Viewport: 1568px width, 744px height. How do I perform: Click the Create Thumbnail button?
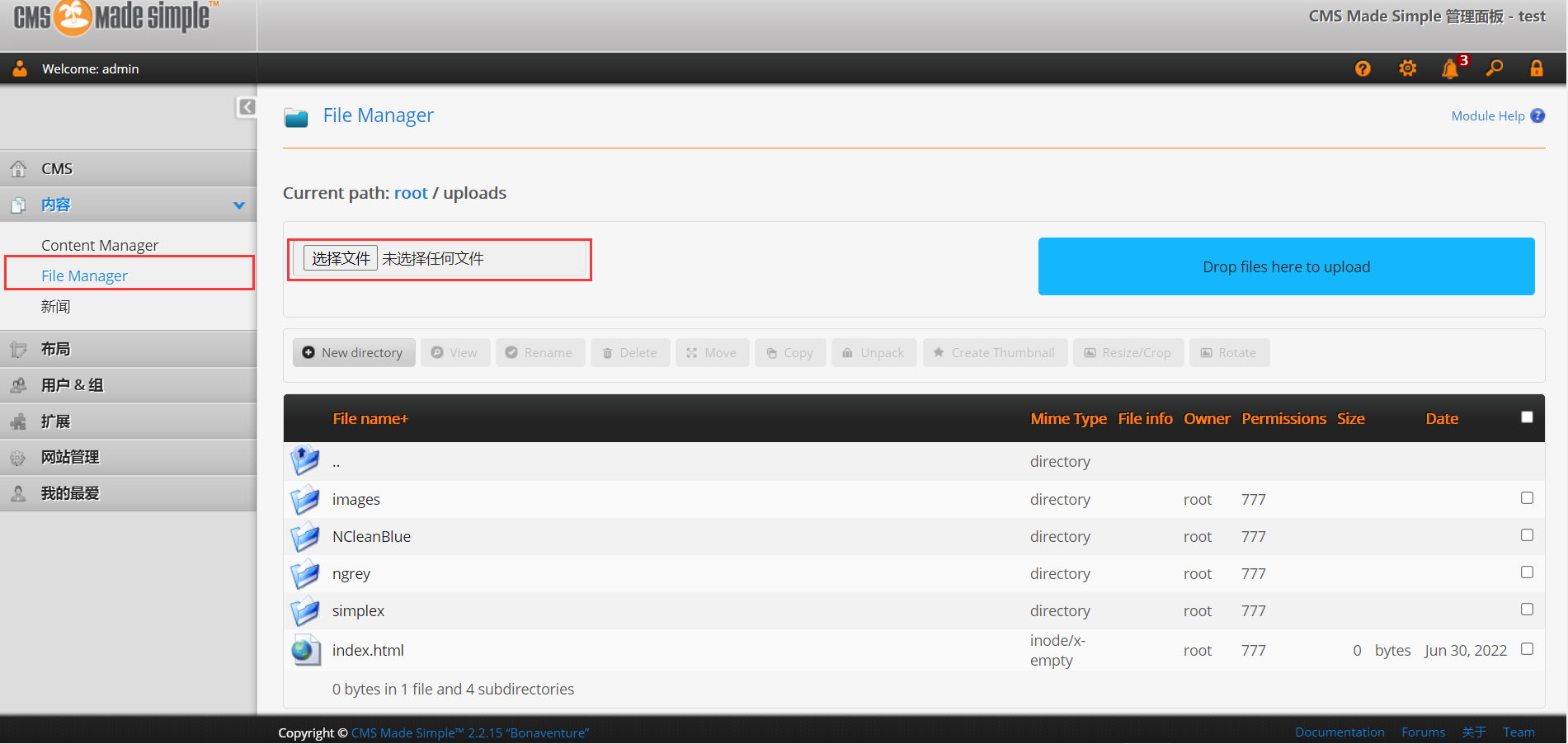(x=996, y=352)
